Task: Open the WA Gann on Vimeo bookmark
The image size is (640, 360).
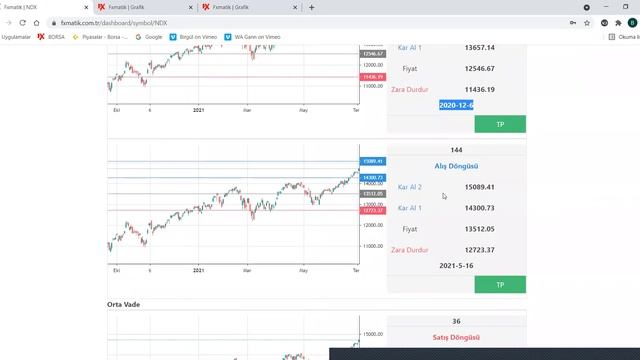Action: (253, 37)
